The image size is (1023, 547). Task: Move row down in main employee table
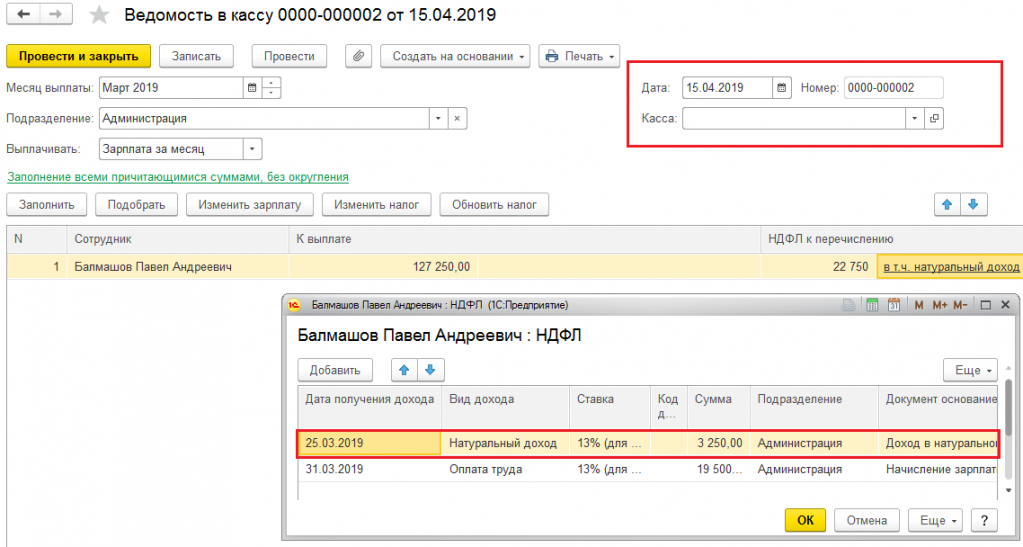[x=971, y=205]
